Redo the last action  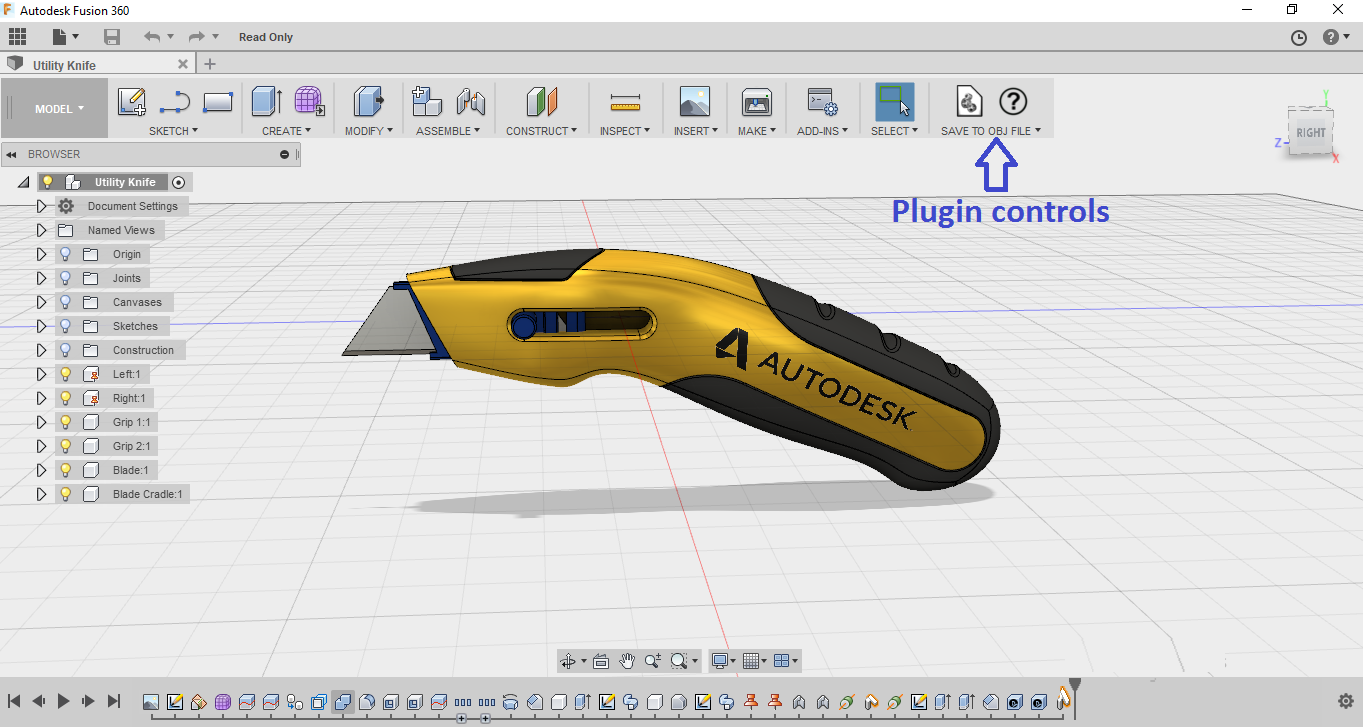(x=196, y=37)
